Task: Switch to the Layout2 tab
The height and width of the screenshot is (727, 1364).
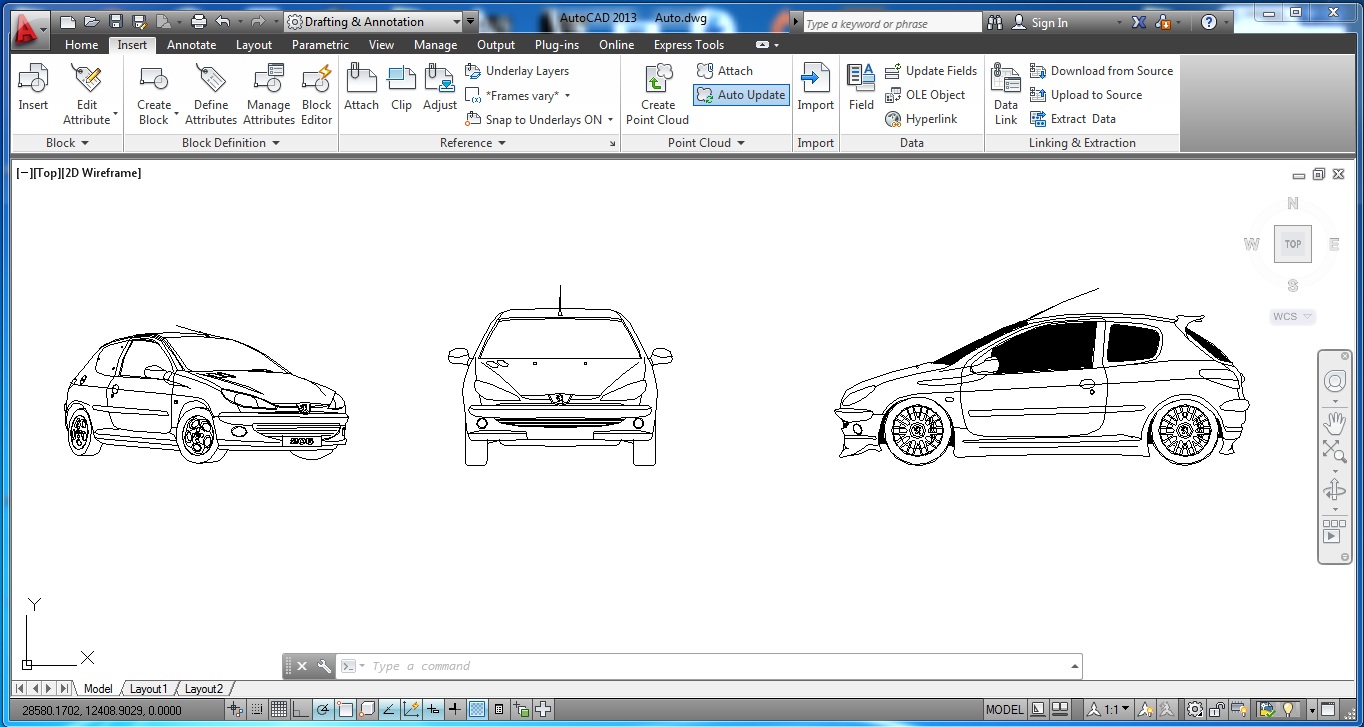Action: [x=203, y=689]
